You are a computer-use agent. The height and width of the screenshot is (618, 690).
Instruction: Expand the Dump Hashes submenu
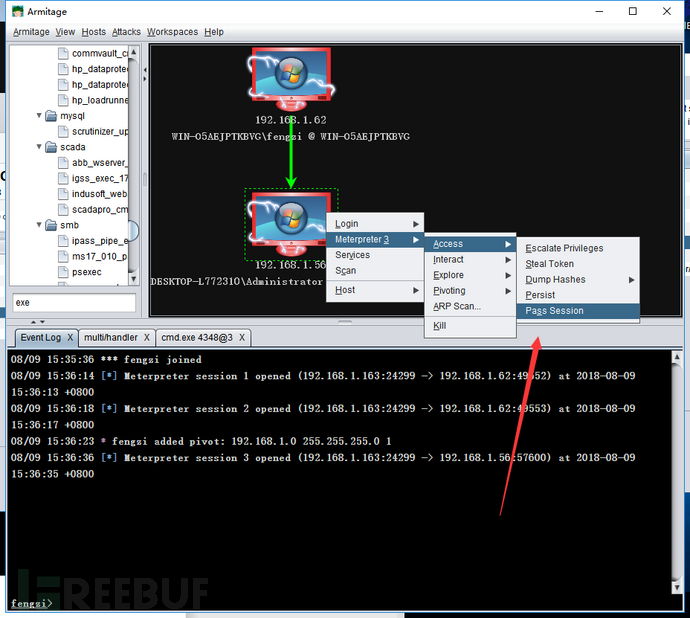tap(578, 280)
